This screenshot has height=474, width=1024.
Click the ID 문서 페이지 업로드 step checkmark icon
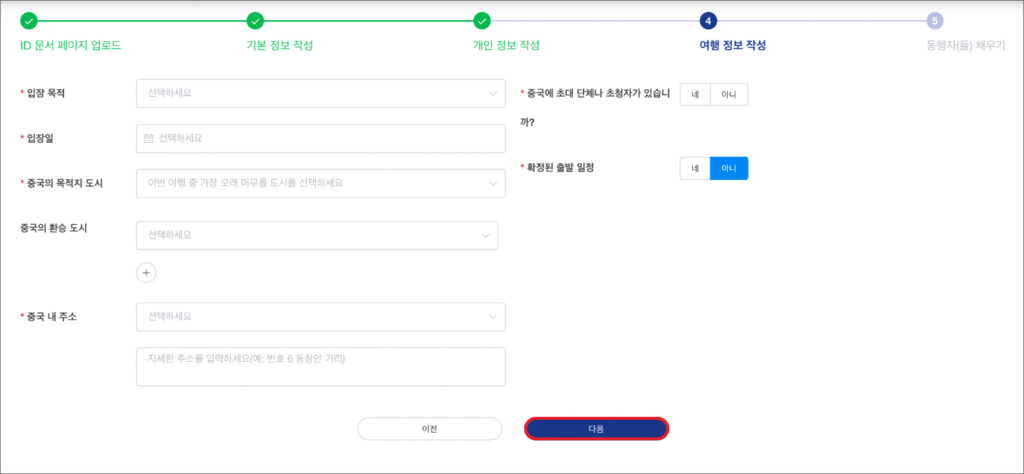(29, 20)
